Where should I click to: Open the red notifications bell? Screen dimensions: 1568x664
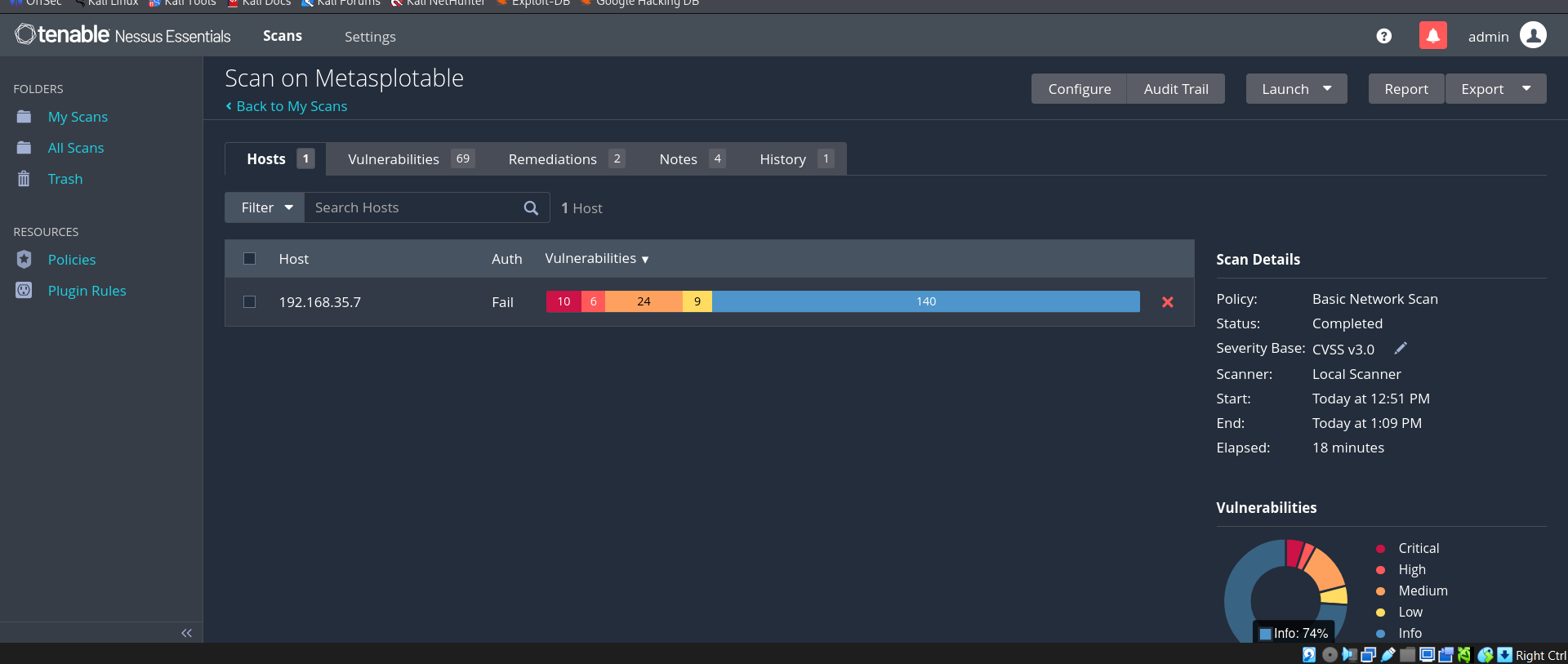click(1432, 36)
